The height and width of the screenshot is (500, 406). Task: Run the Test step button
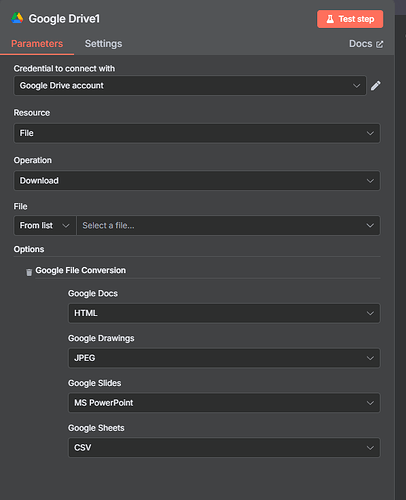coord(350,19)
